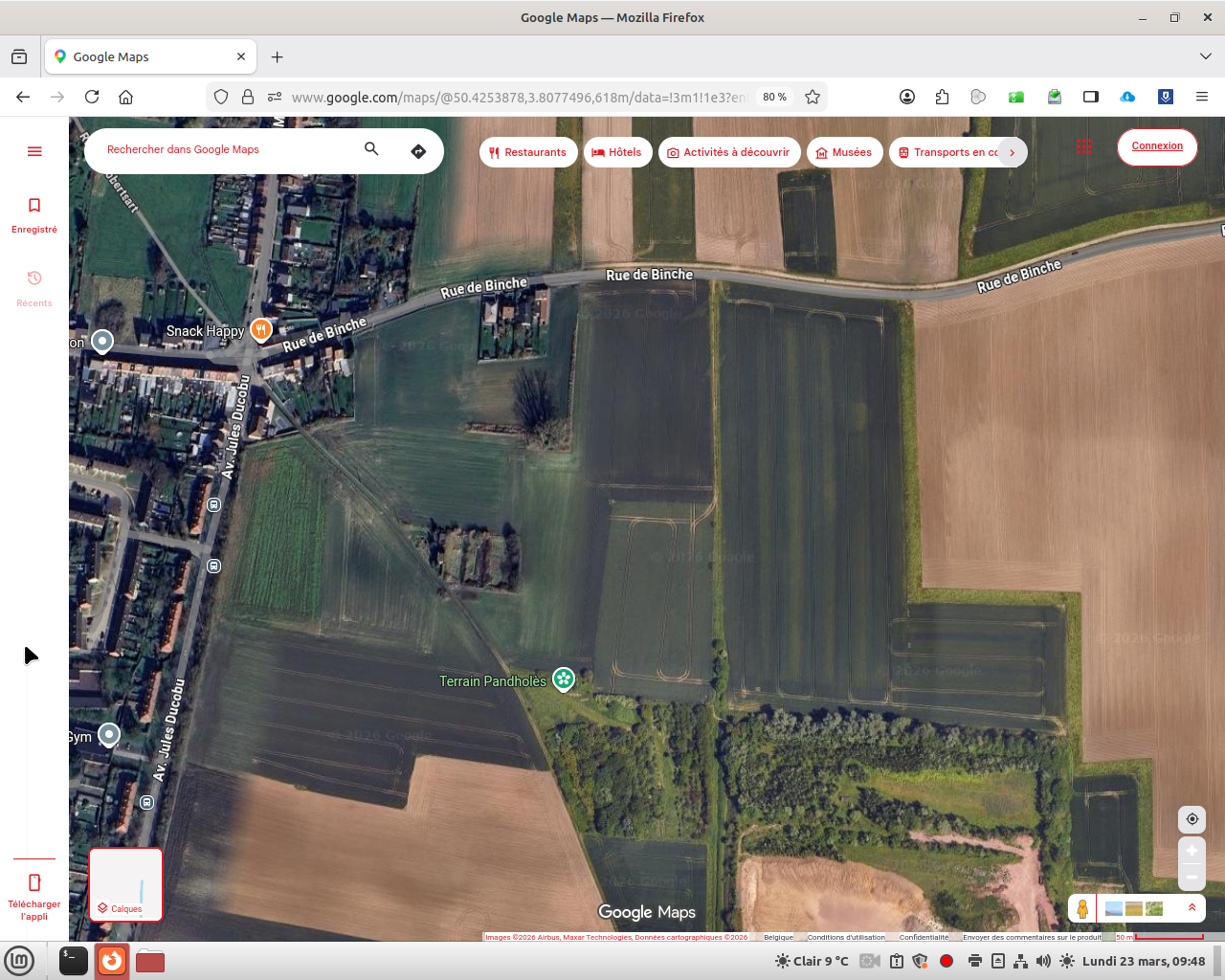Viewport: 1225px width, 980px height.
Task: Open the Google apps grid
Action: click(x=1084, y=146)
